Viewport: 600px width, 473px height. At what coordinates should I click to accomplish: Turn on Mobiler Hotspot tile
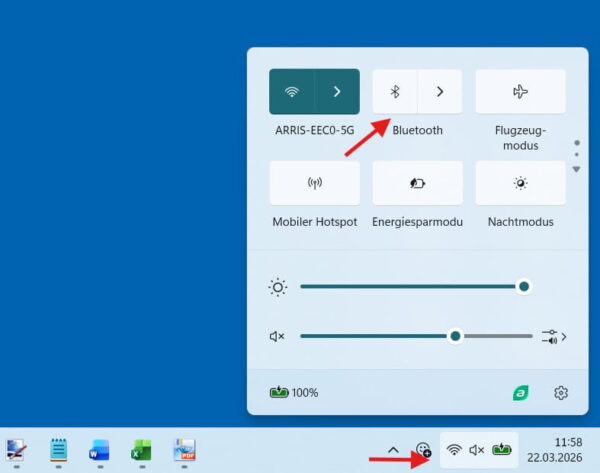pyautogui.click(x=315, y=183)
